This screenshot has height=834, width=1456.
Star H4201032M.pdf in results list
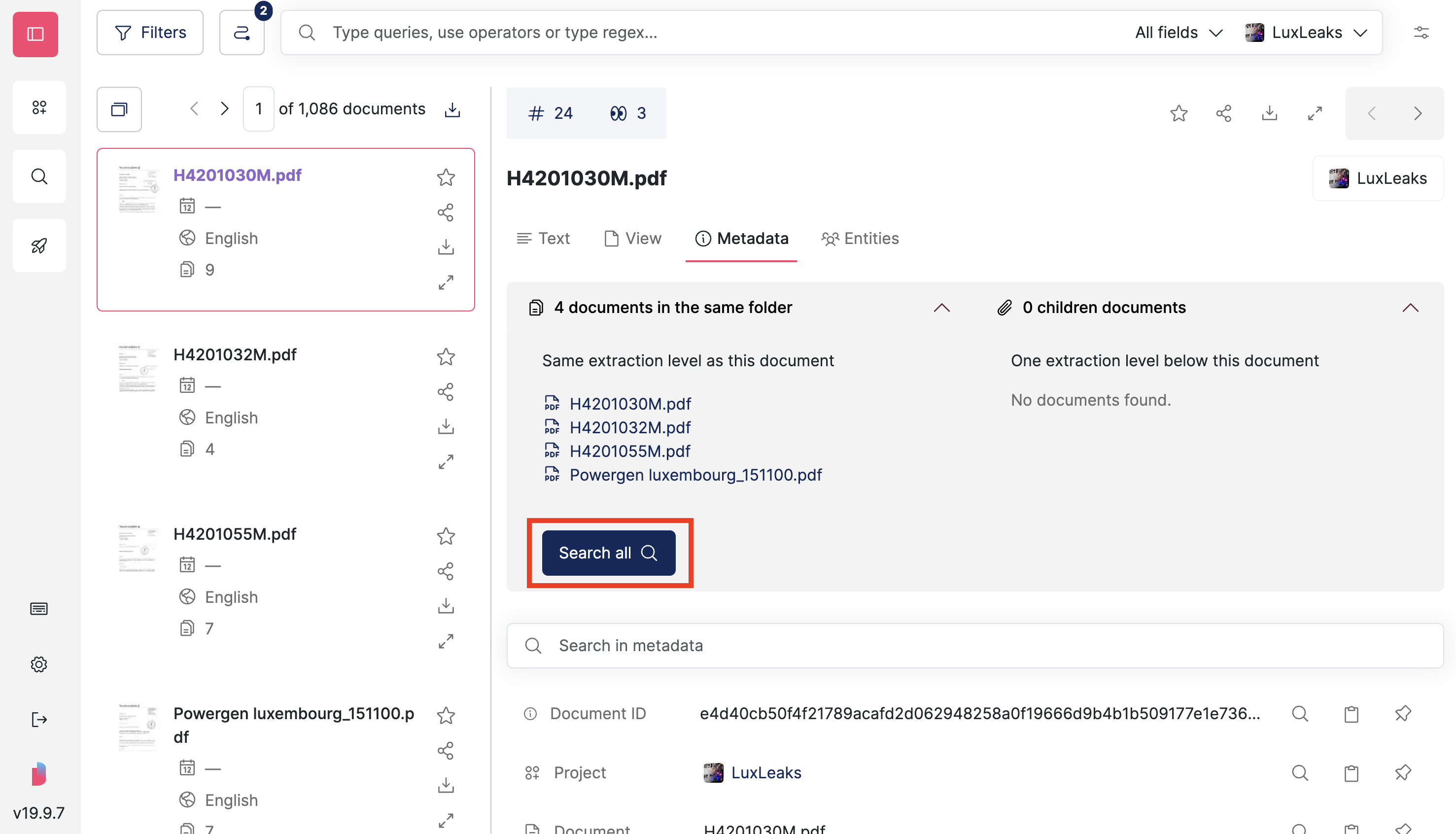(x=446, y=357)
